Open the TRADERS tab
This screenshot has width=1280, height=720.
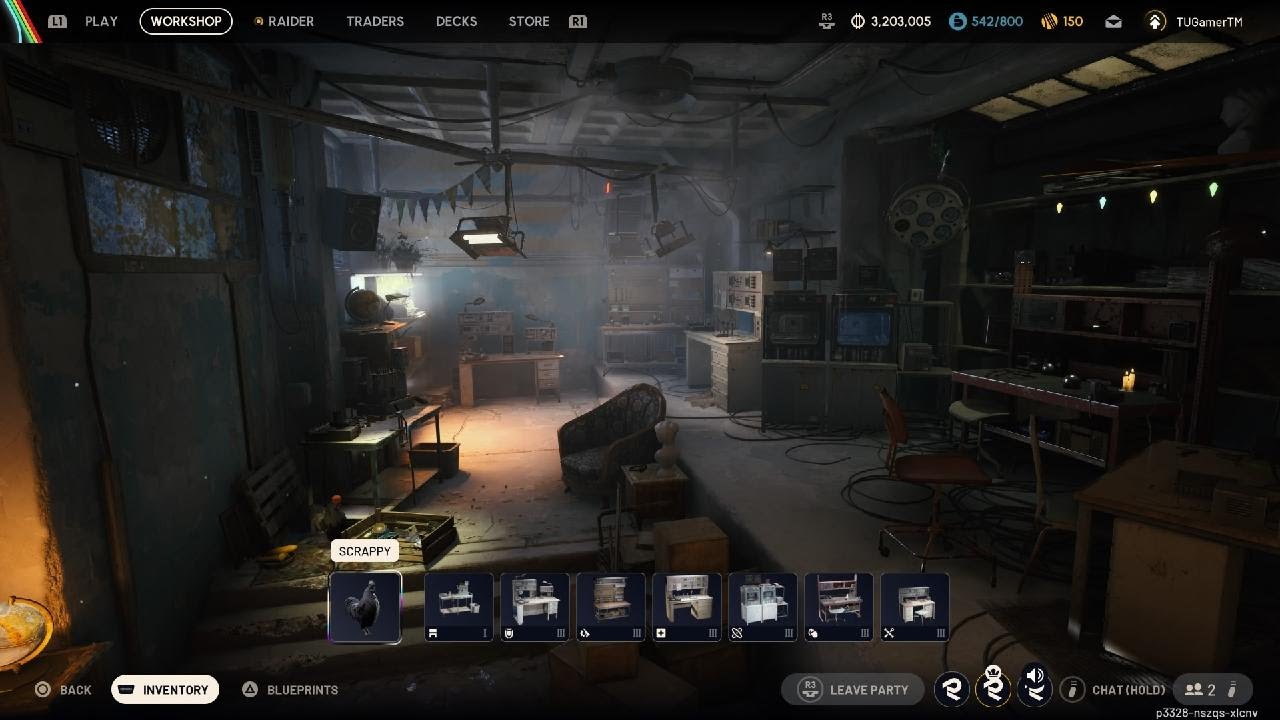coord(375,21)
